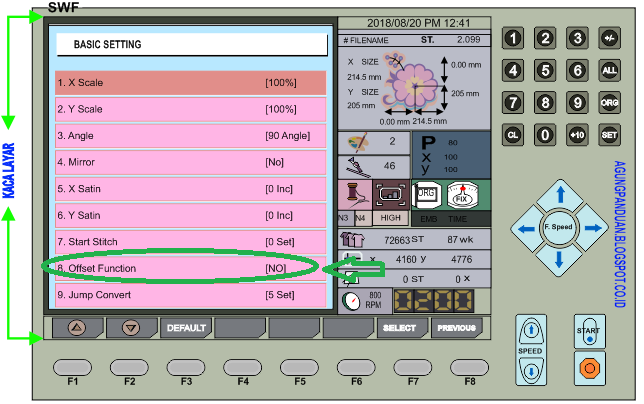Click the RPM speedometer gauge icon
Image resolution: width=644 pixels, height=404 pixels.
tap(351, 301)
